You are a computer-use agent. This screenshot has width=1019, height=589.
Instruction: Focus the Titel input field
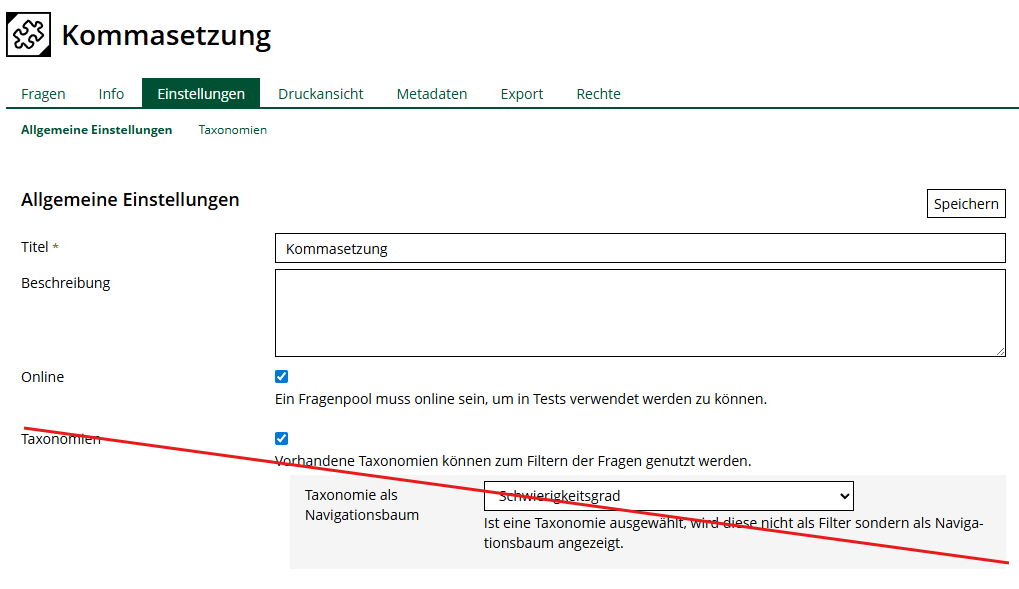(x=640, y=248)
